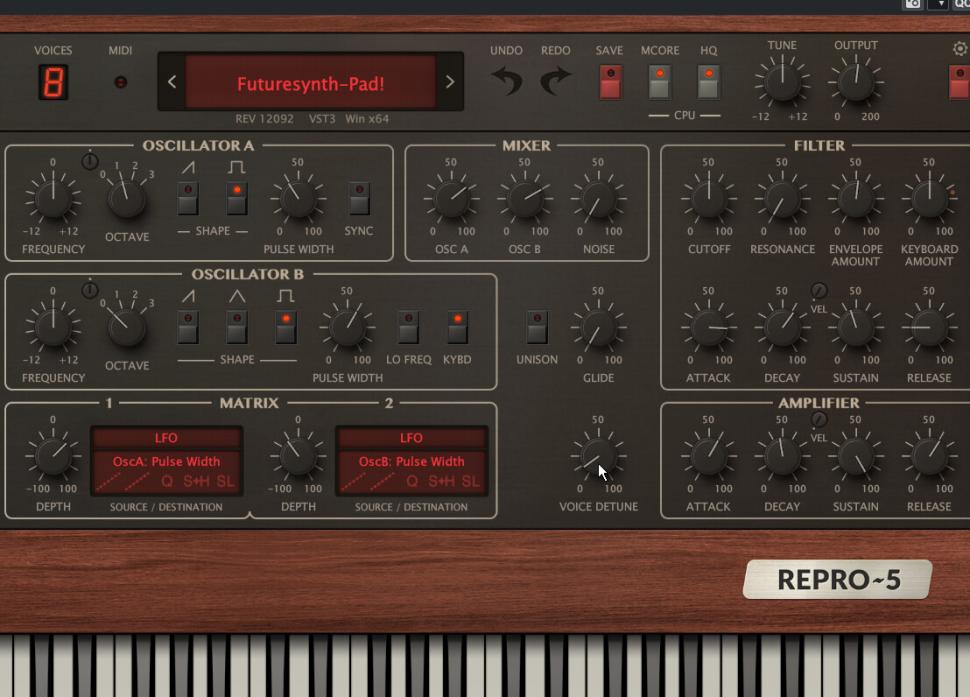Click the Amplifier RELEASE knob
This screenshot has width=970, height=697.
pyautogui.click(x=929, y=456)
